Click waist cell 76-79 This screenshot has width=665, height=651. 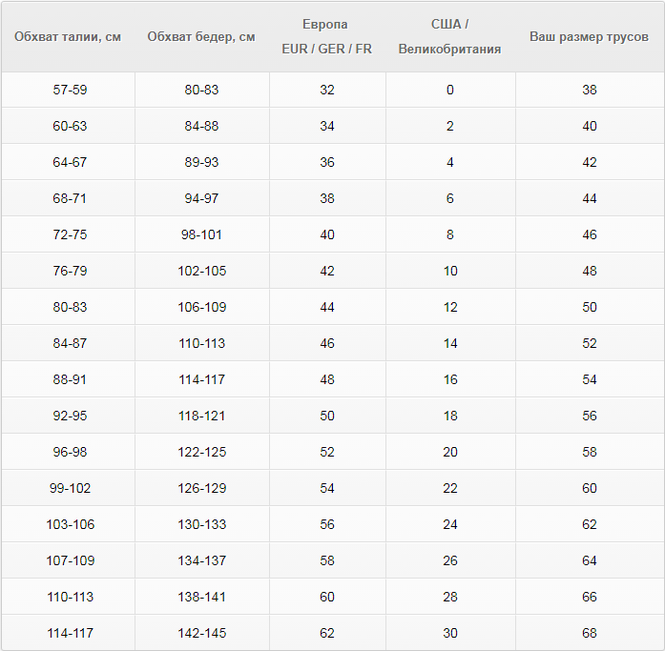(x=70, y=271)
